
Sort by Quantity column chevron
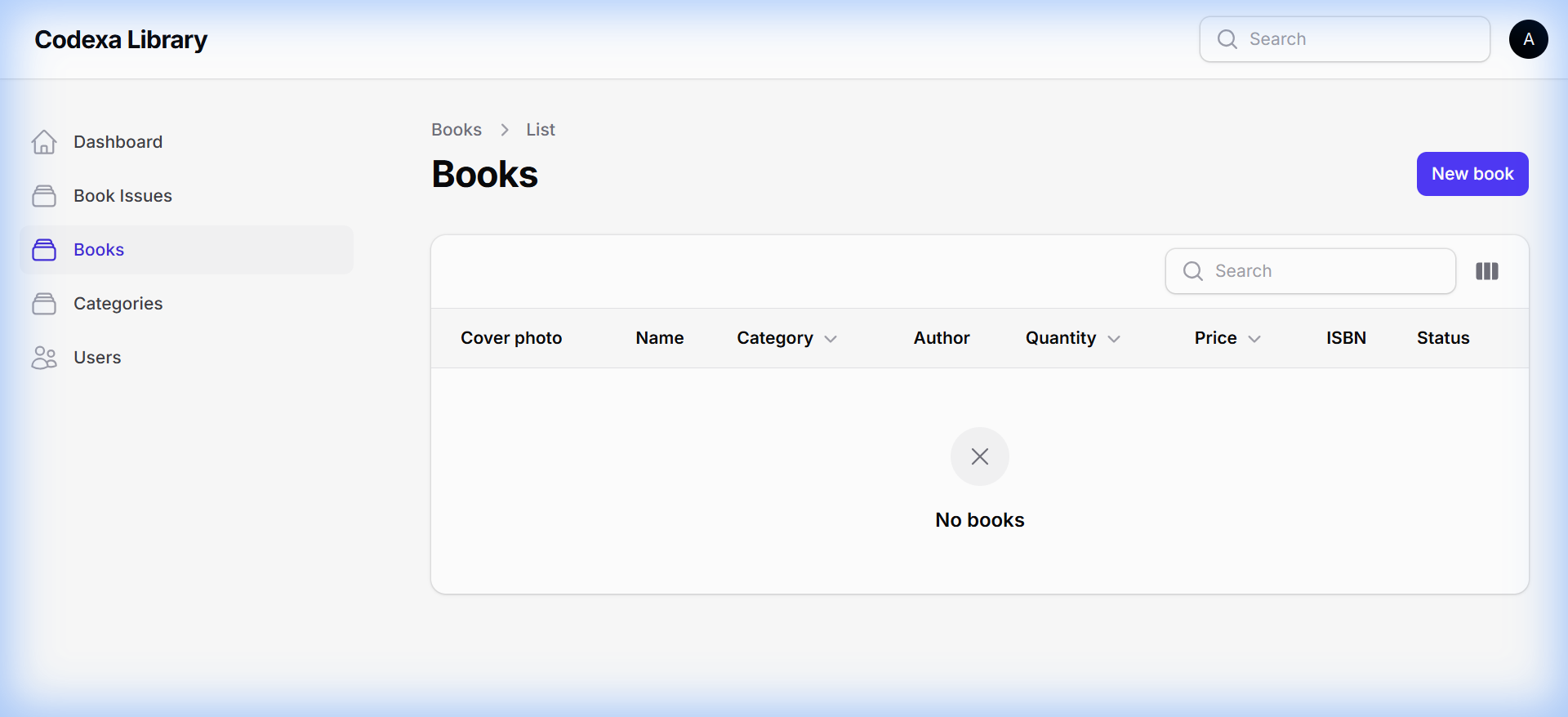[1114, 339]
